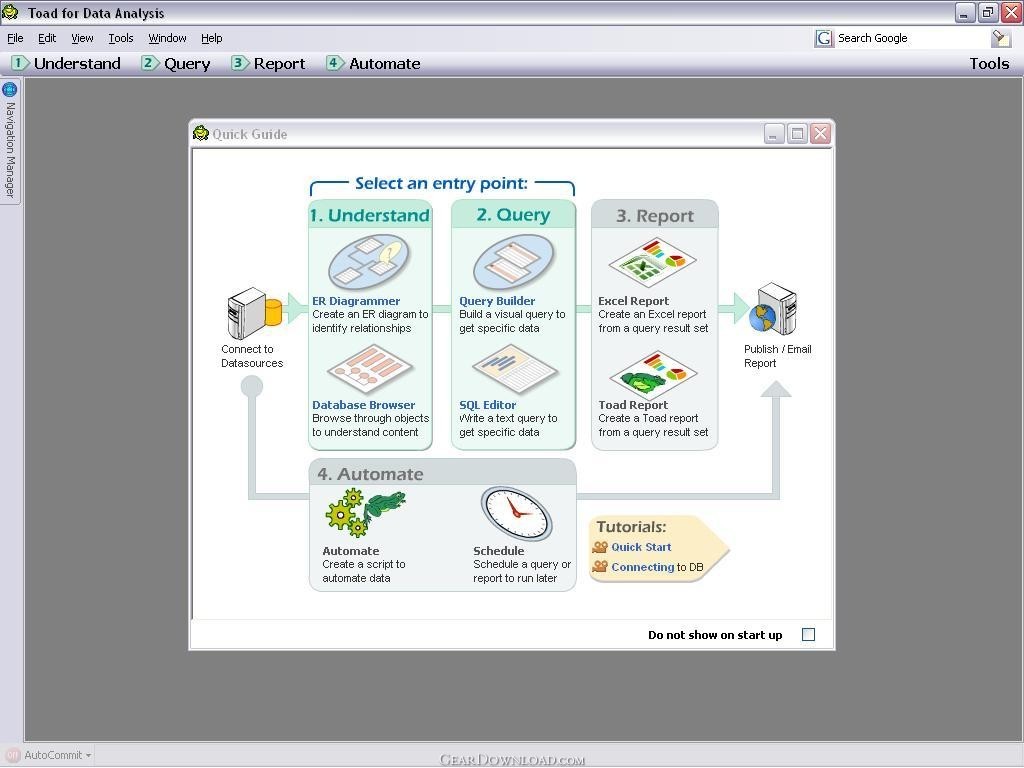The image size is (1024, 768).
Task: Expand the AutoCommit dropdown
Action: pos(88,756)
